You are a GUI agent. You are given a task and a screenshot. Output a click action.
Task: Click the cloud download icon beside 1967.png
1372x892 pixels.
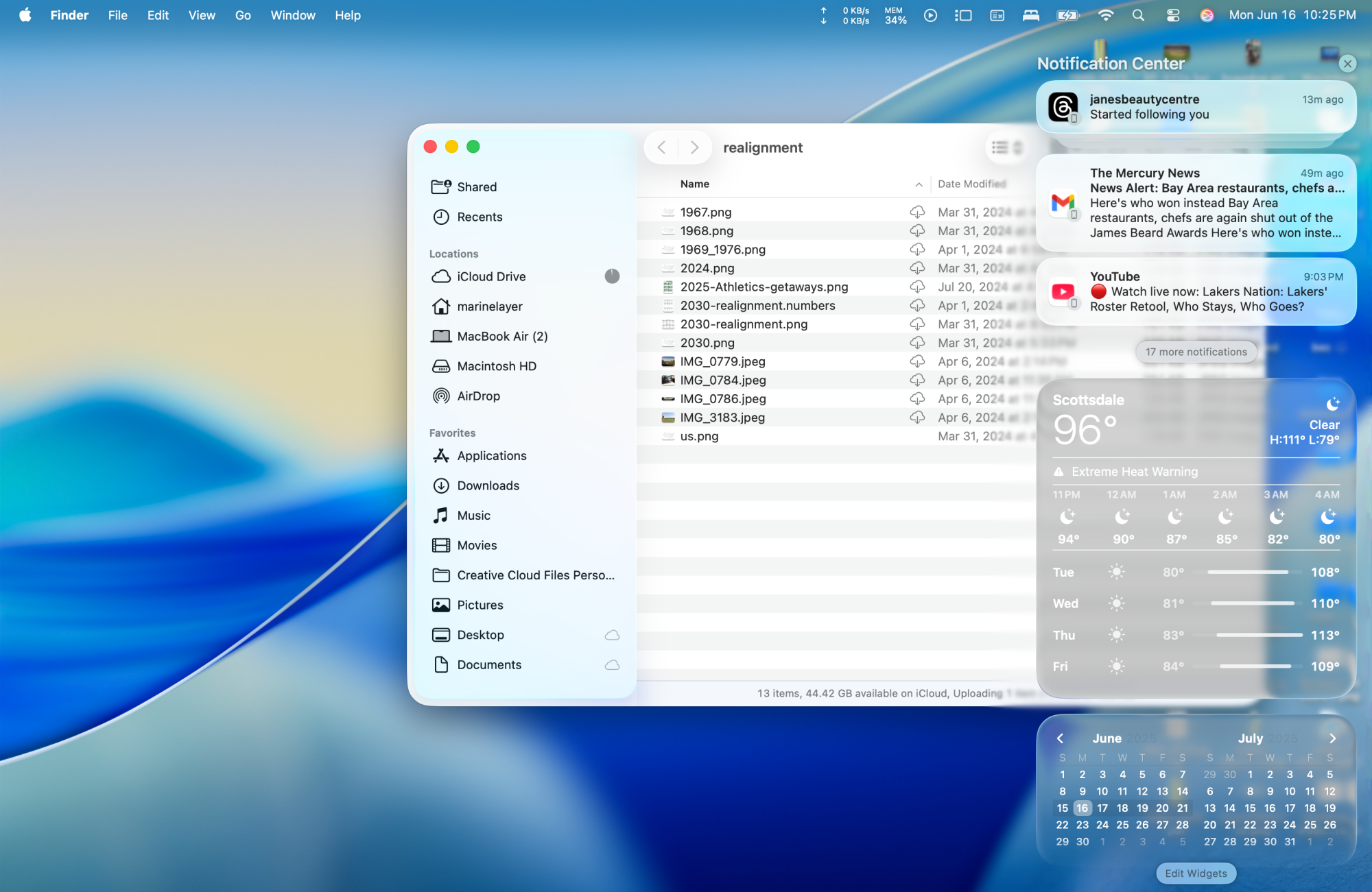click(x=917, y=212)
